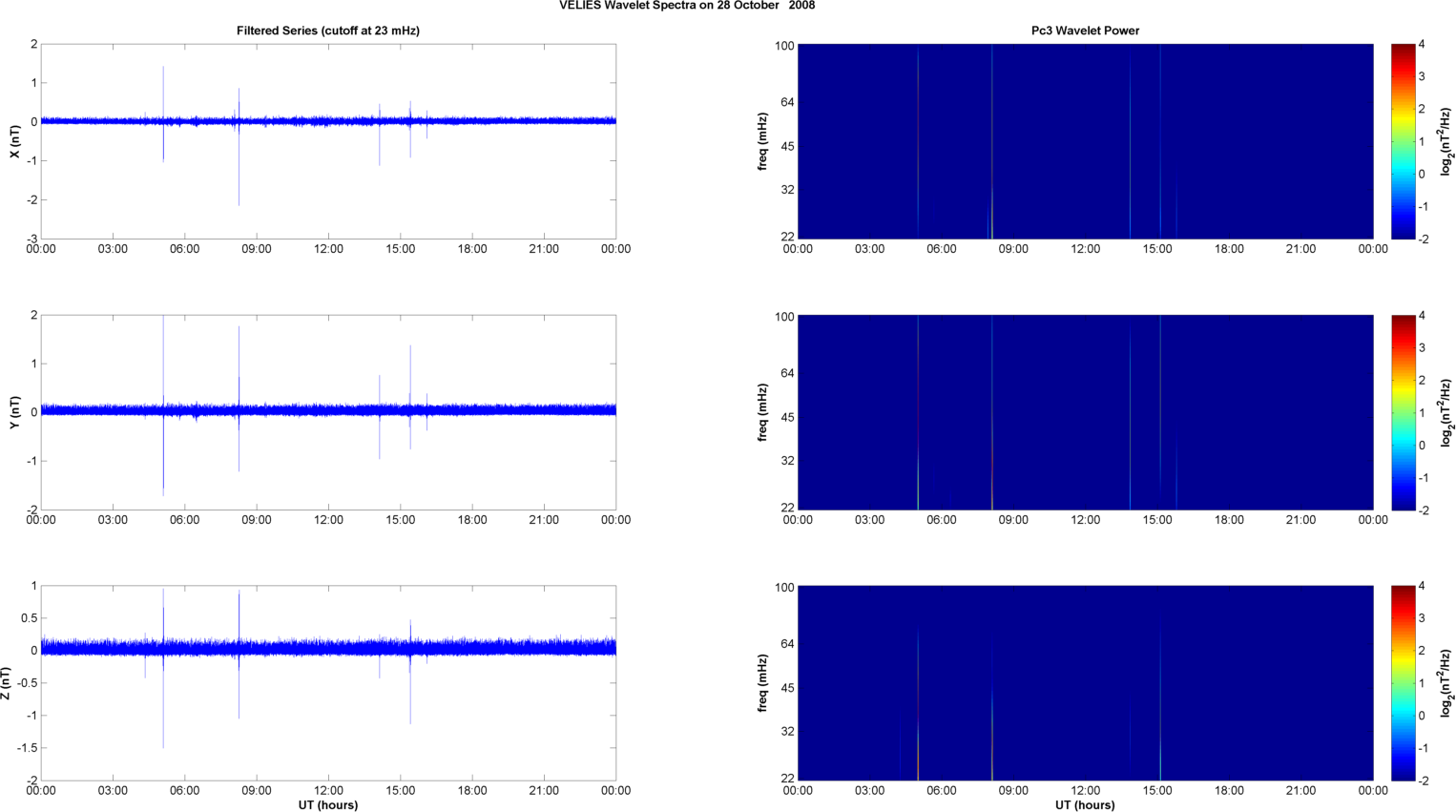Click the X series spike after 08:00
The height and width of the screenshot is (812, 1456).
(x=239, y=146)
